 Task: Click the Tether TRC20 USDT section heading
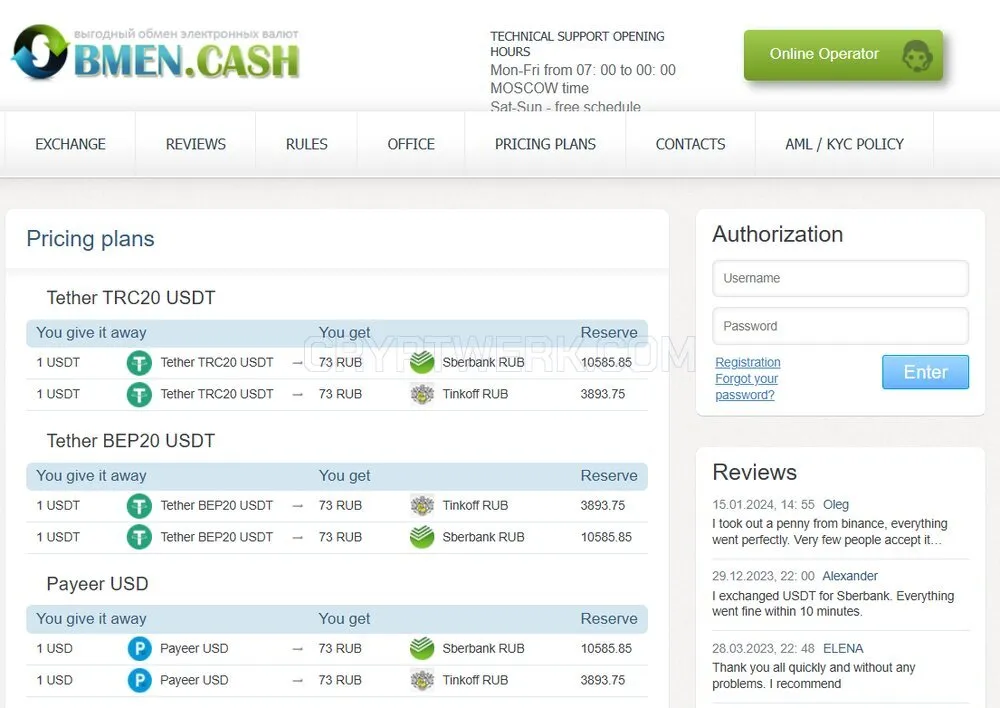[x=131, y=298]
